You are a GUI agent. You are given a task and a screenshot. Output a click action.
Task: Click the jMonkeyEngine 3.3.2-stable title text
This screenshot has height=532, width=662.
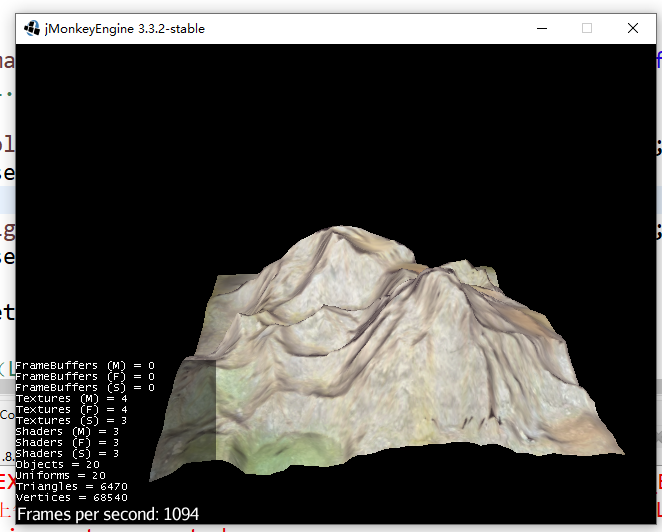coord(125,29)
